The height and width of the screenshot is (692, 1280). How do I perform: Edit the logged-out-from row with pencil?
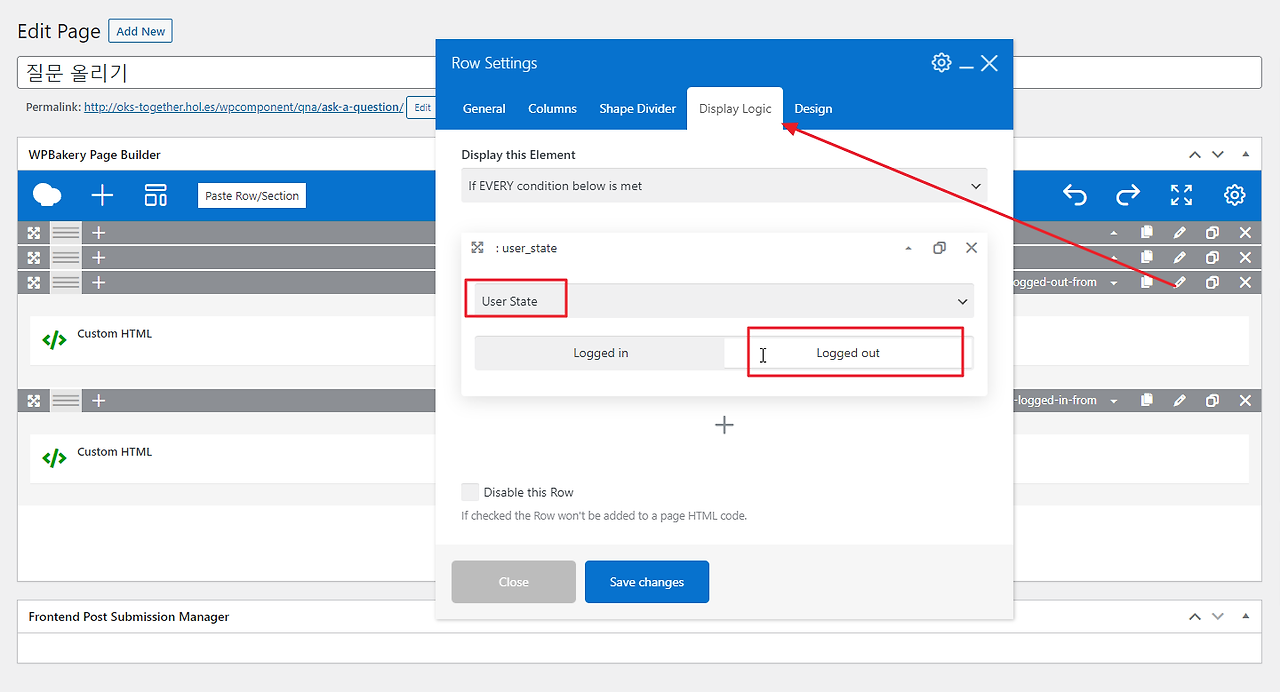1180,282
